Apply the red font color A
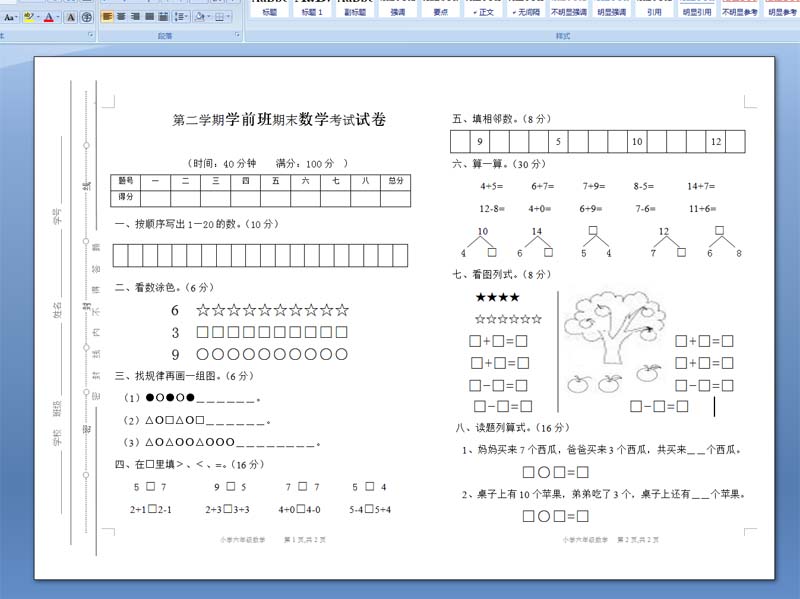Screen dimensions: 800x599 [x=48, y=17]
